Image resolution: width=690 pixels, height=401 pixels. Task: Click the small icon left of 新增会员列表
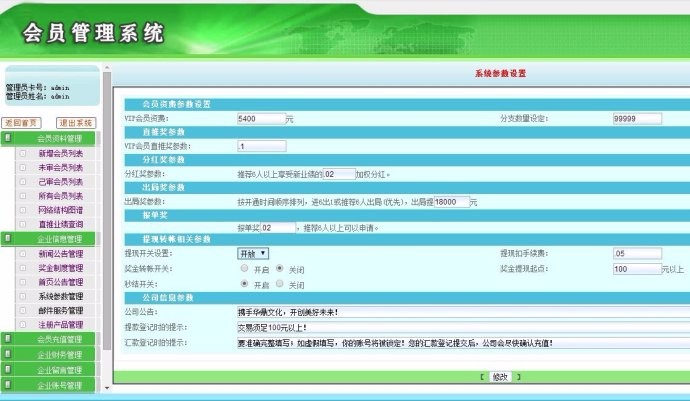pos(22,153)
